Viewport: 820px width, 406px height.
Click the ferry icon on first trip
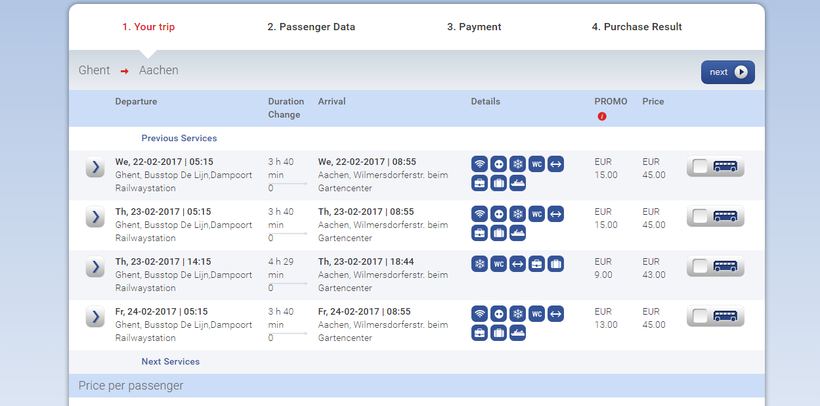coord(518,182)
